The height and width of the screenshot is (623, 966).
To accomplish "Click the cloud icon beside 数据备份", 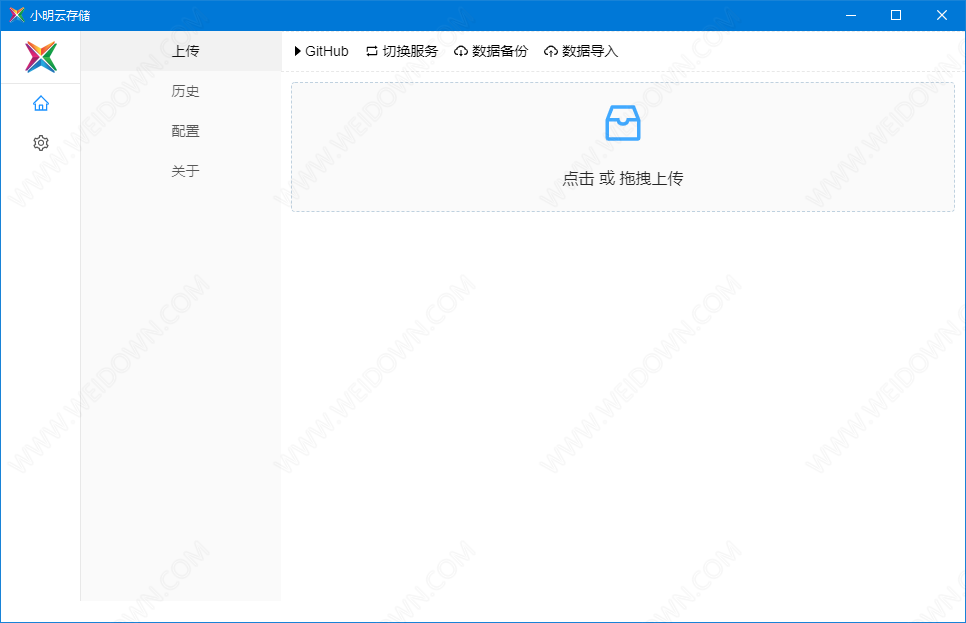I will pos(461,51).
